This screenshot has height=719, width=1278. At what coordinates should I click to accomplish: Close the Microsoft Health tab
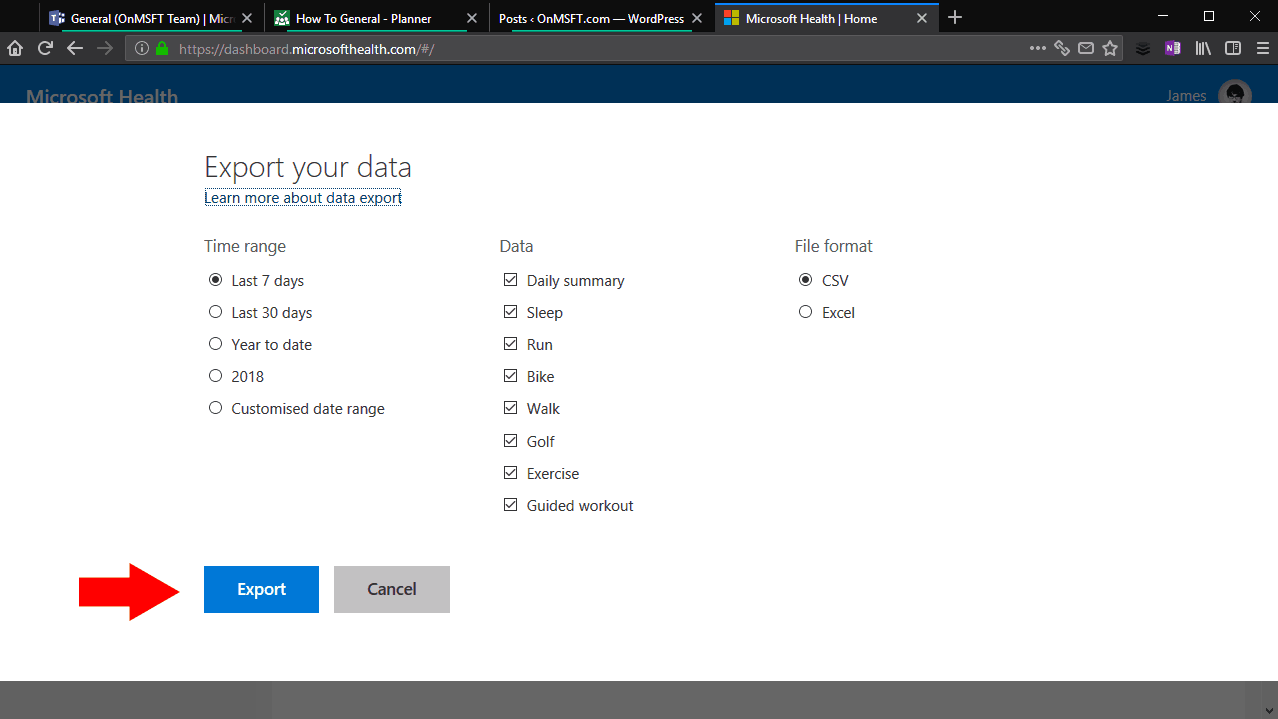point(922,18)
